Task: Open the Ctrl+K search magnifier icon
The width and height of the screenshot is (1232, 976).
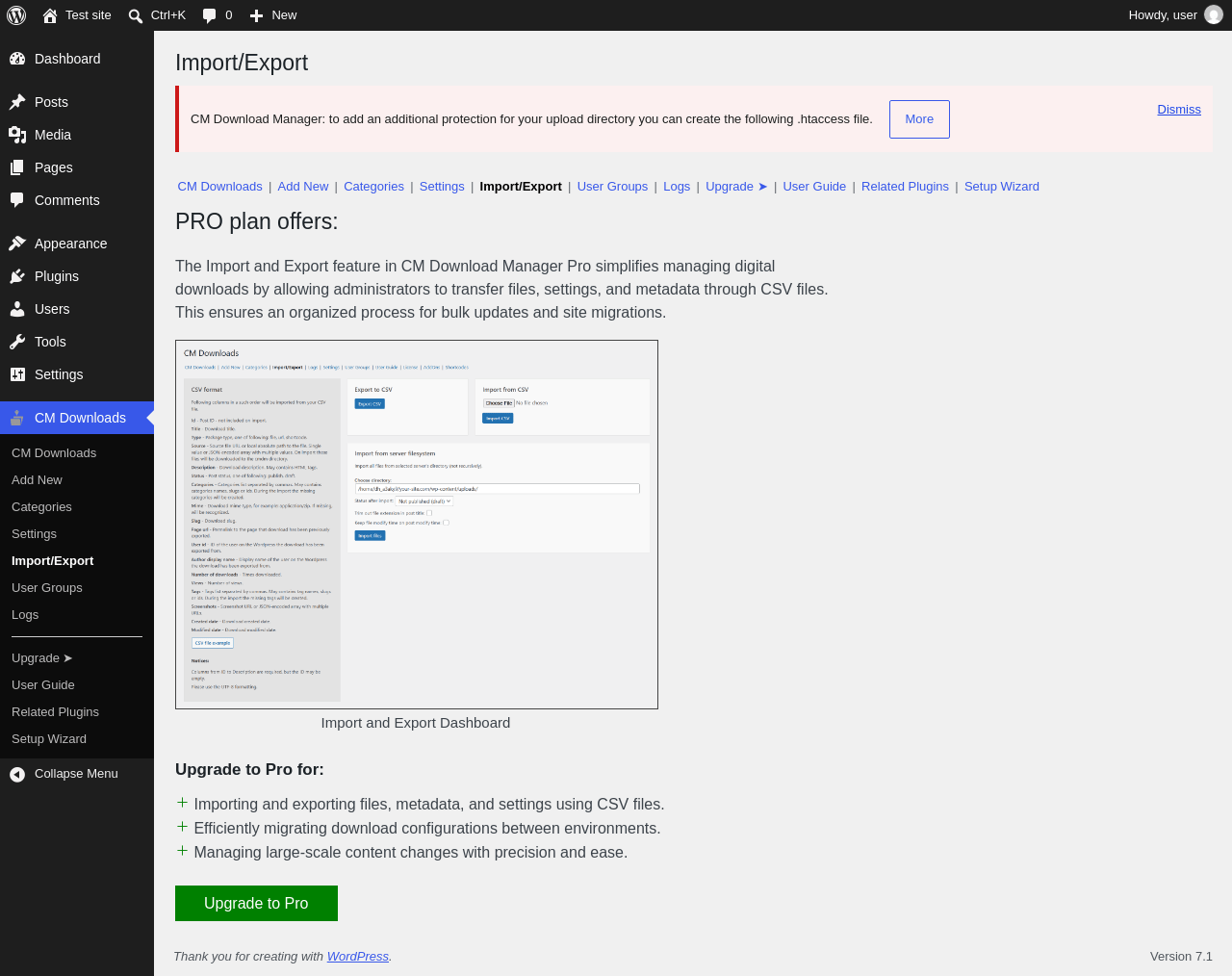Action: tap(136, 15)
